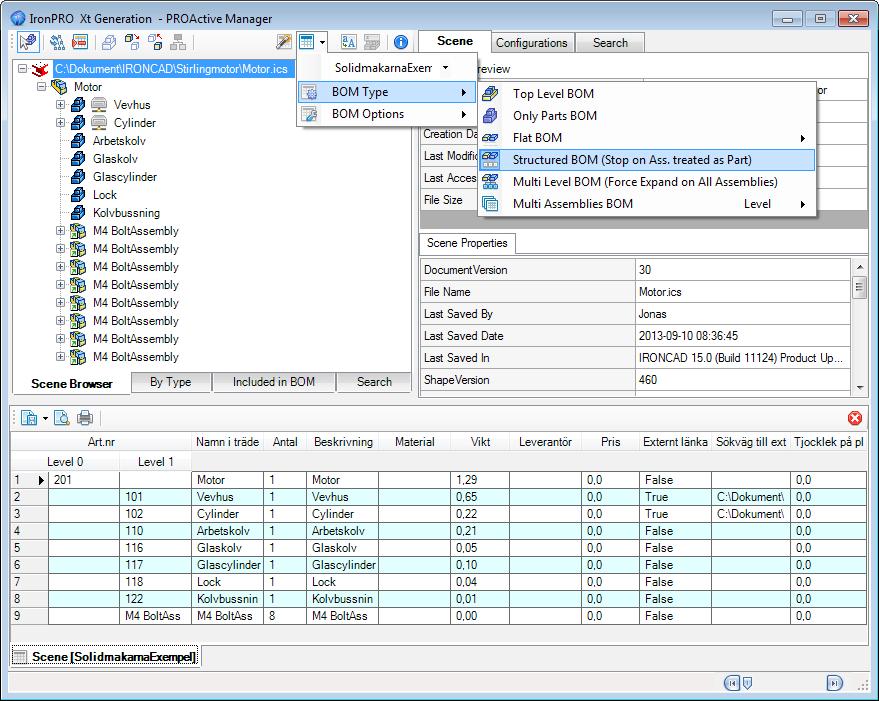Open the BOM Options submenu

[387, 114]
